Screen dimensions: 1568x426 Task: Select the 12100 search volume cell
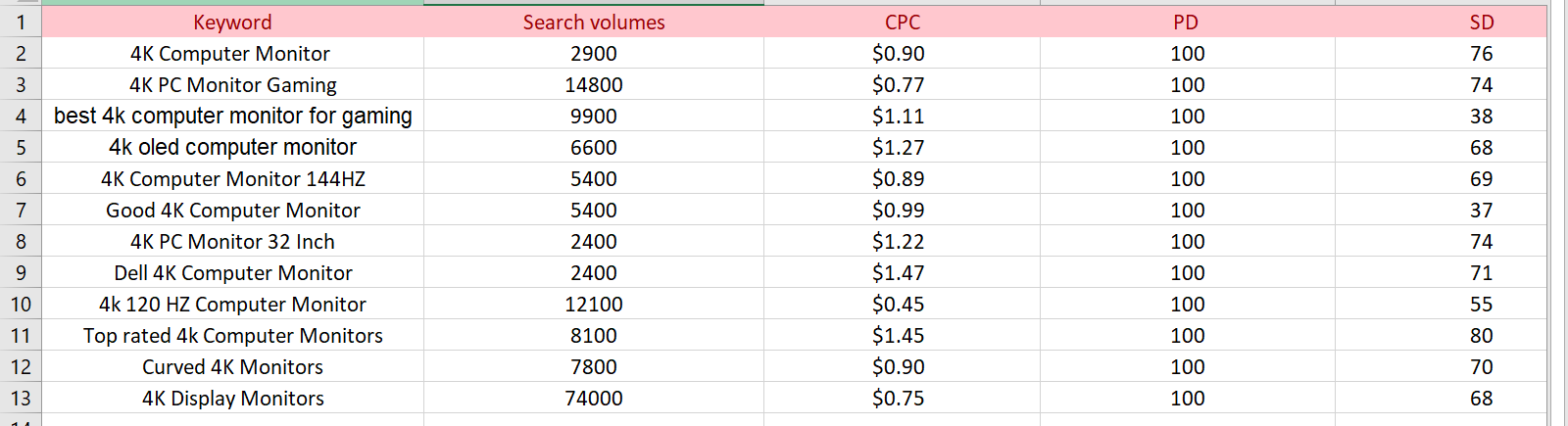coord(594,305)
